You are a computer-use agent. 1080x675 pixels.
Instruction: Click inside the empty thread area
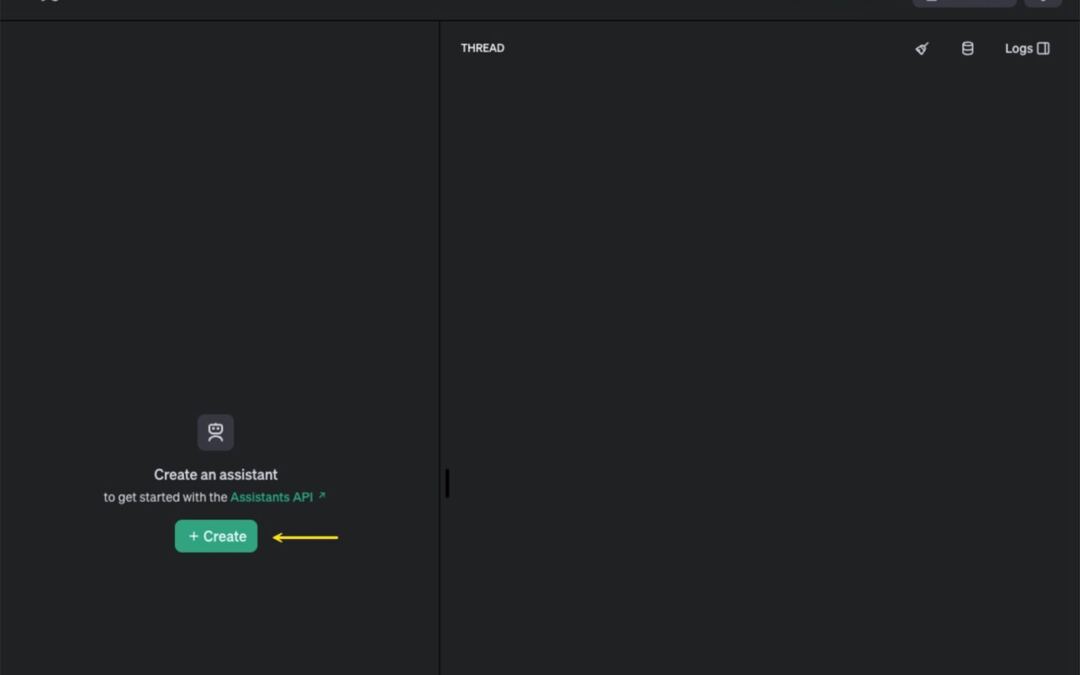[760, 350]
